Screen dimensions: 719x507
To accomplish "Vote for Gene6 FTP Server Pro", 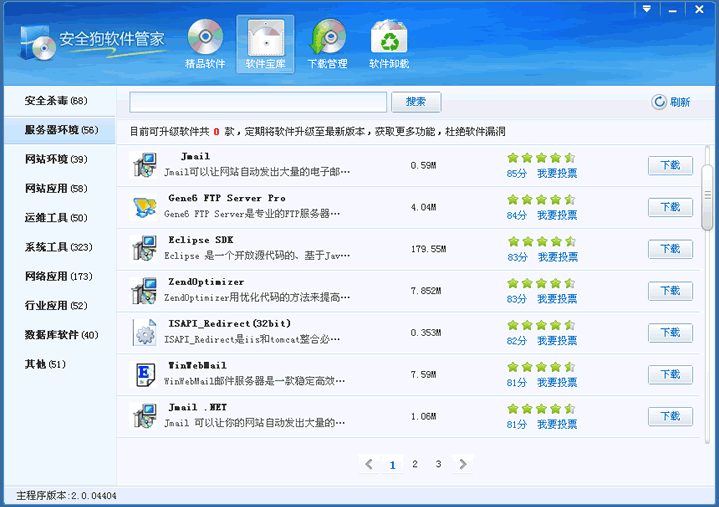I will click(557, 215).
